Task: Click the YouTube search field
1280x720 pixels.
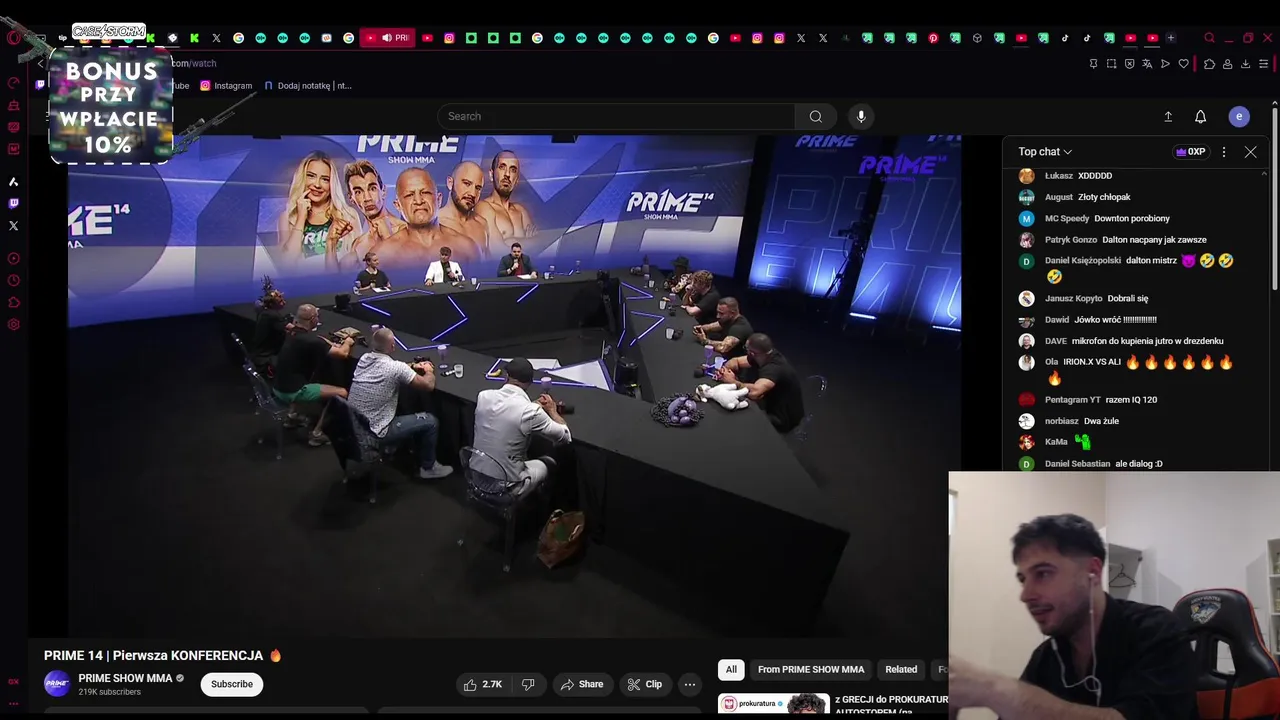Action: coord(616,116)
